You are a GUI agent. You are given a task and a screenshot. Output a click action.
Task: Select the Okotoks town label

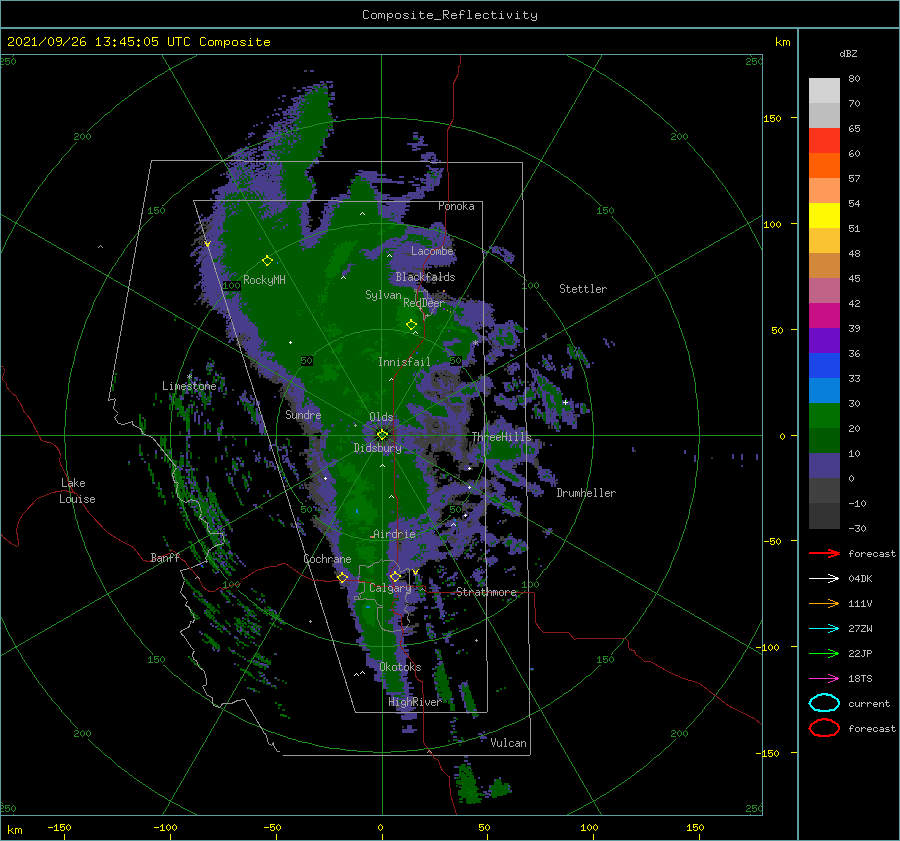coord(400,667)
